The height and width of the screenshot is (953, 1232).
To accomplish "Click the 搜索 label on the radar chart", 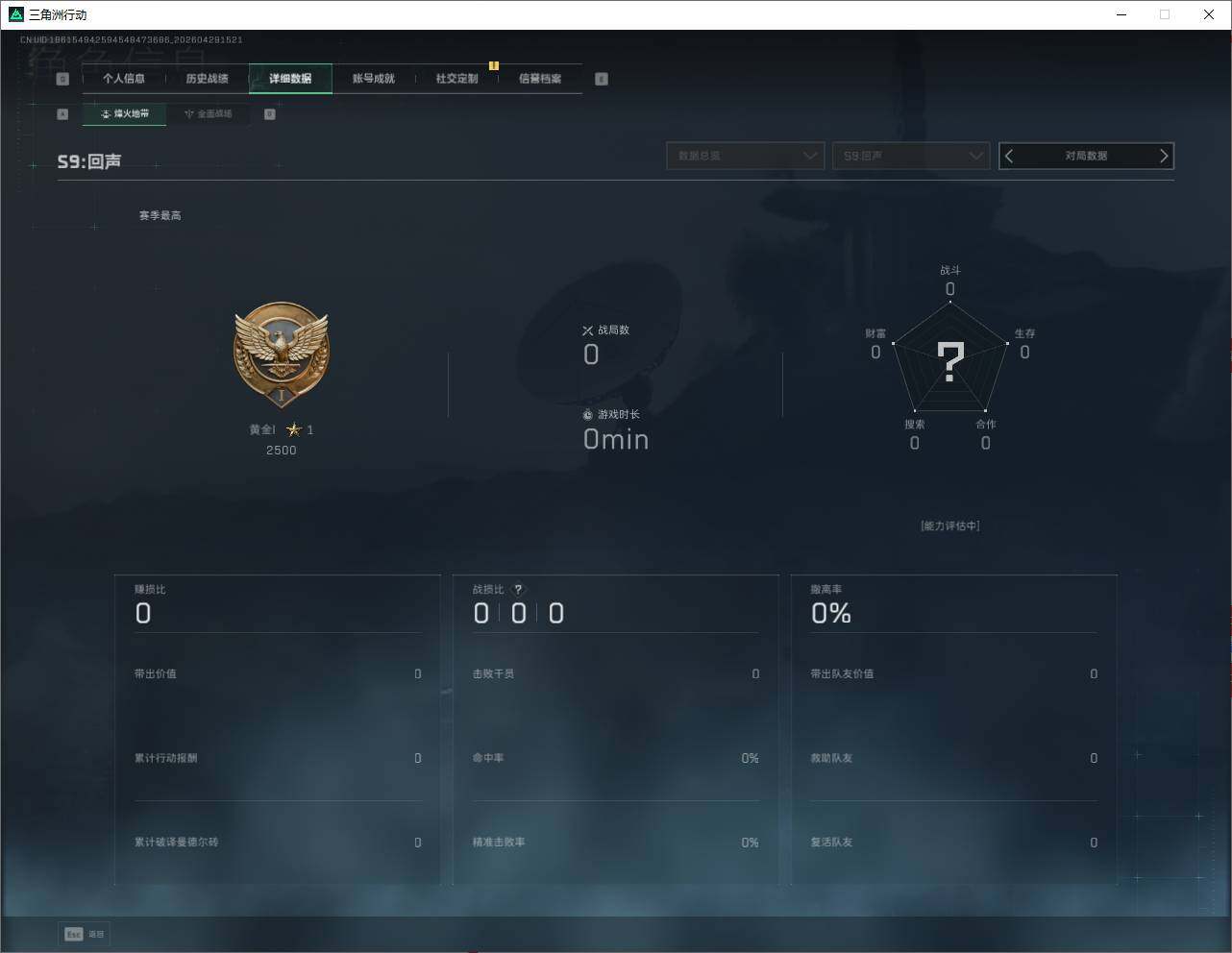I will [915, 425].
